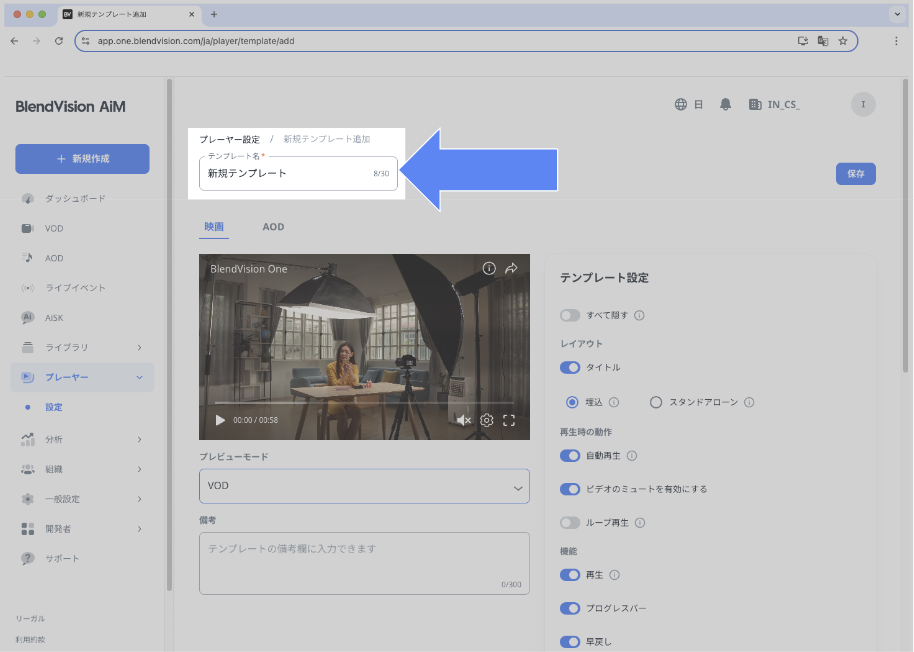Screen dimensions: 914x652
Task: Open the notifications bell
Action: [x=725, y=104]
